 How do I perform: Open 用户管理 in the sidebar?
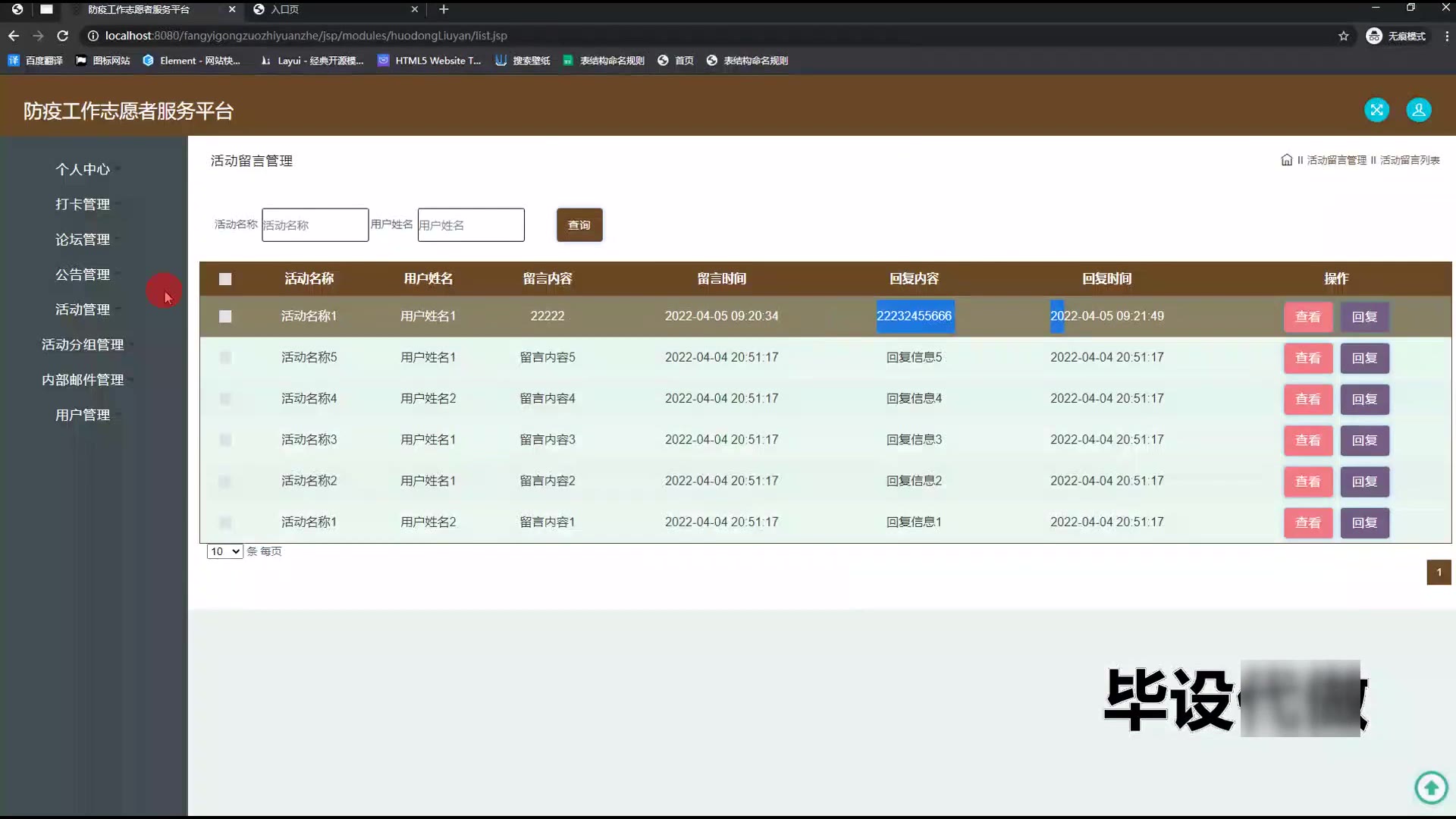83,415
